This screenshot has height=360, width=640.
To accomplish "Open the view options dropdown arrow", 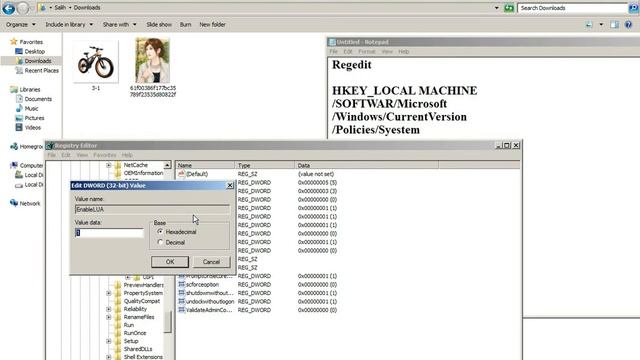I will pyautogui.click(x=601, y=24).
